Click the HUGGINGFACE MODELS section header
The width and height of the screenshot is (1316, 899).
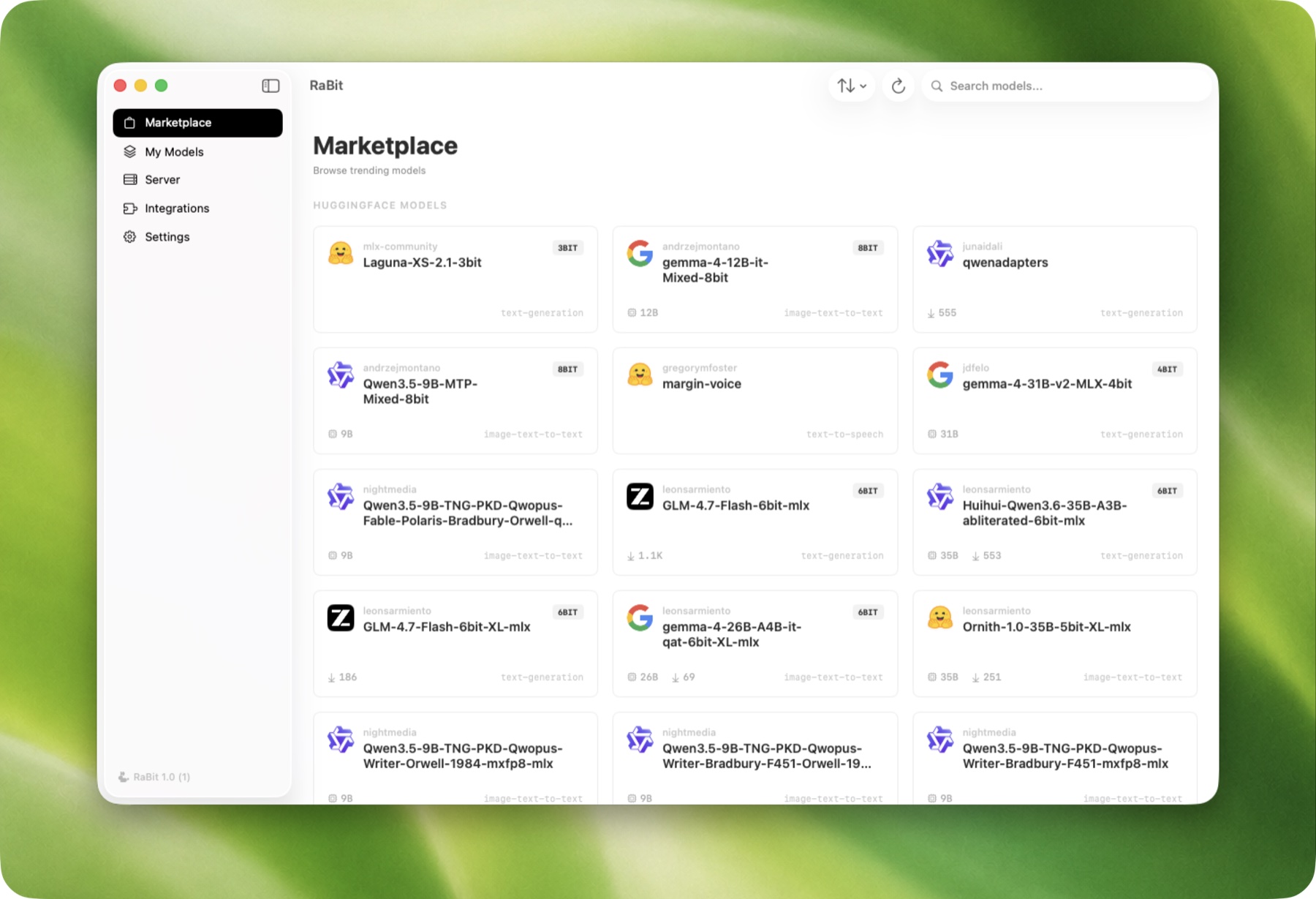click(x=380, y=206)
